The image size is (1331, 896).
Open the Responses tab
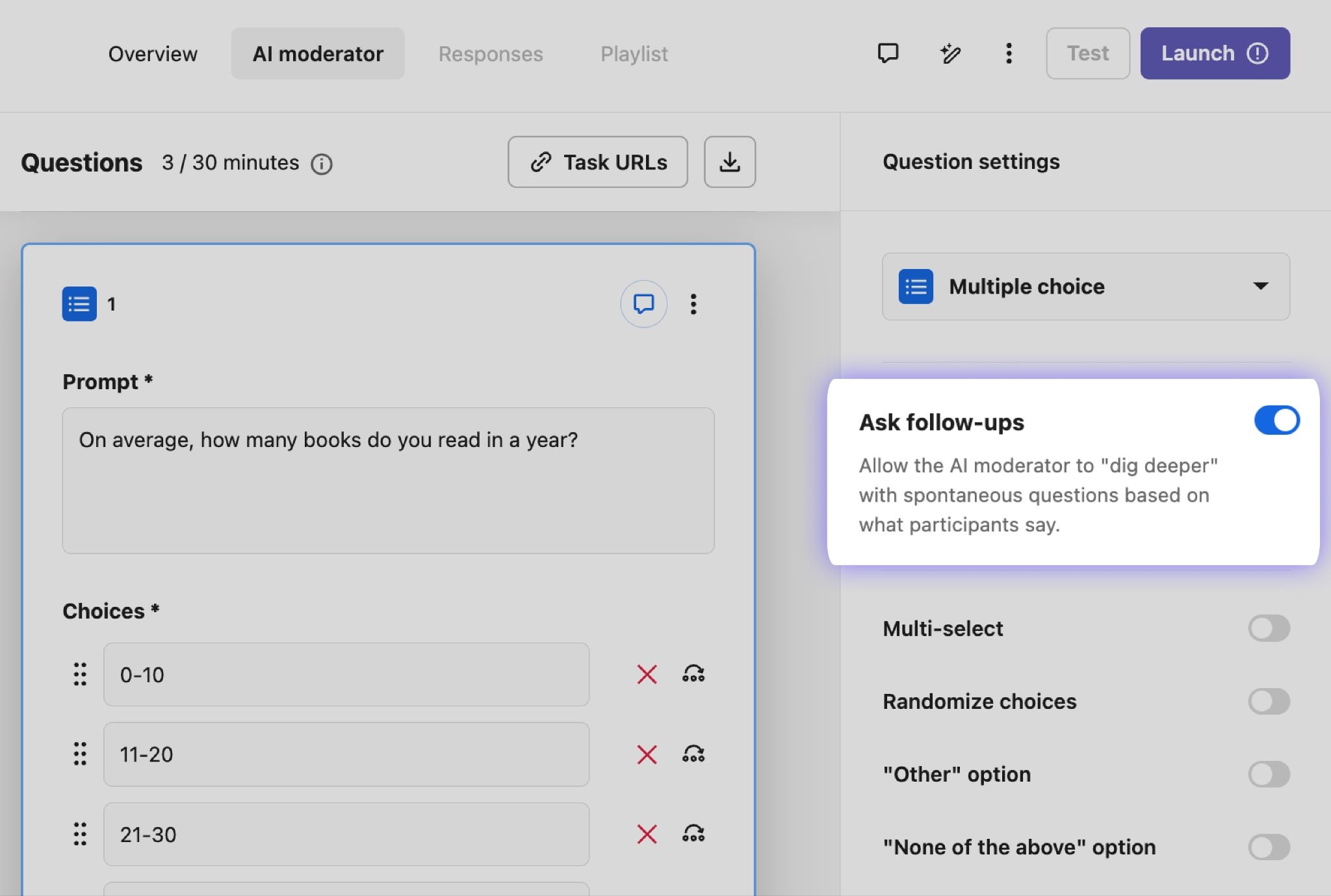(491, 53)
